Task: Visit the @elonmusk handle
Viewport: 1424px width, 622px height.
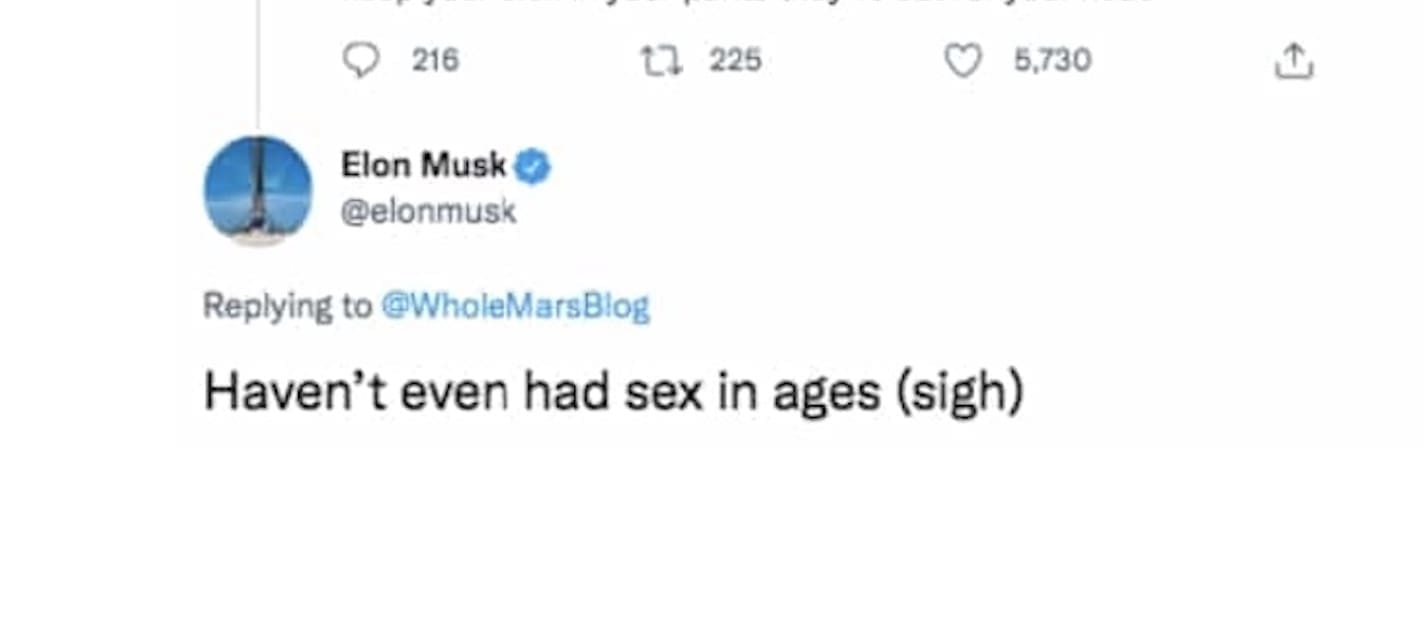Action: [429, 212]
